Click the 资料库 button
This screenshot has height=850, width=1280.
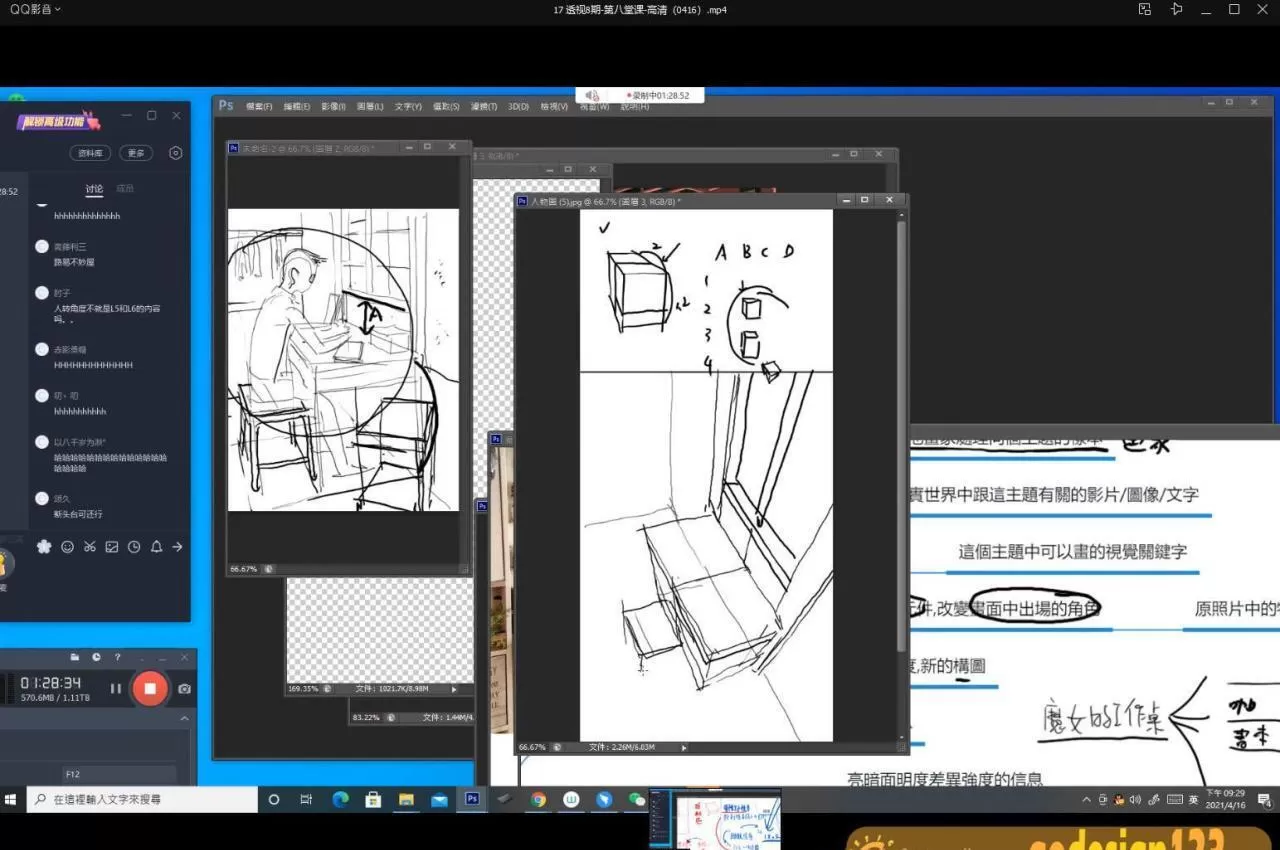point(90,153)
